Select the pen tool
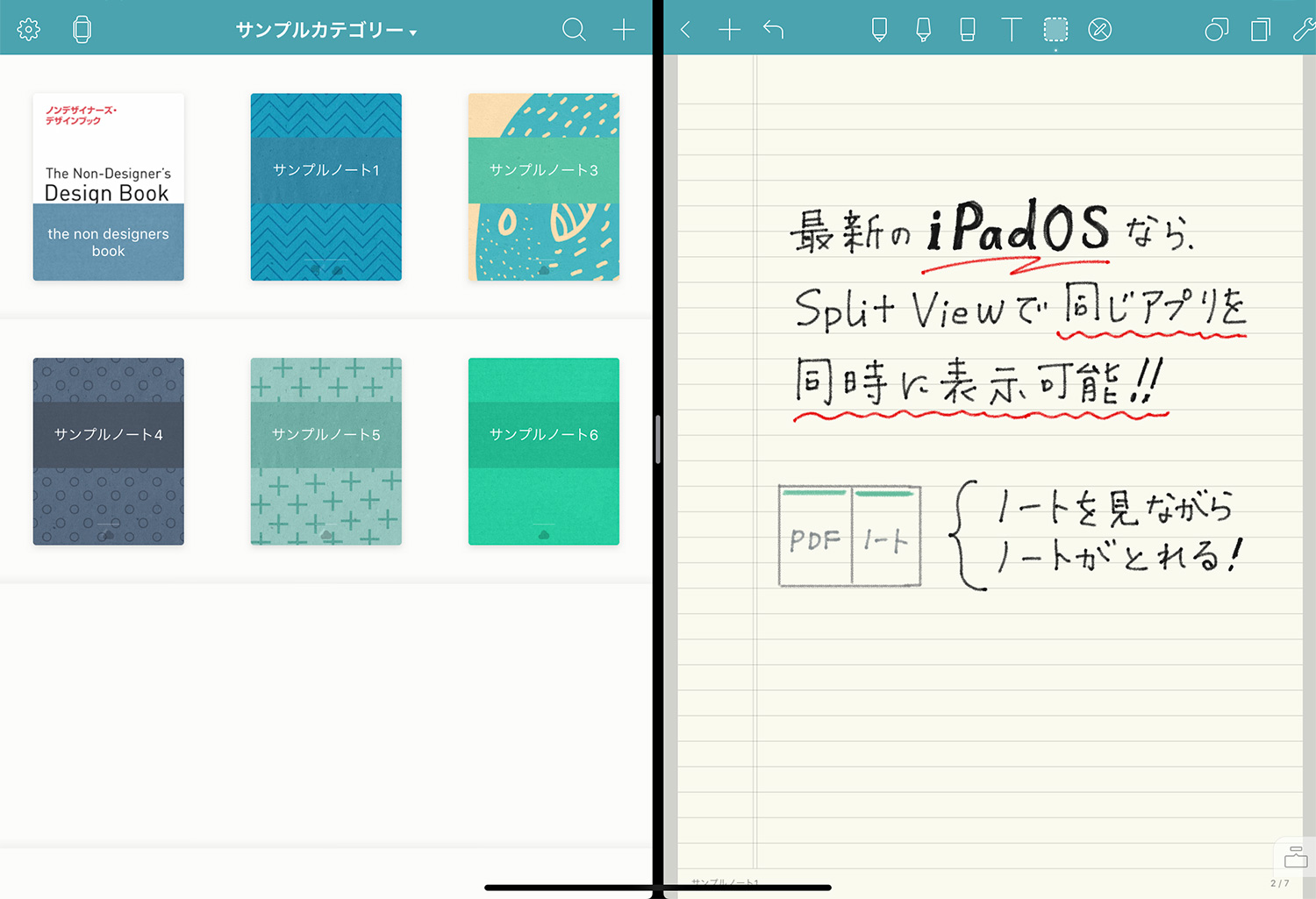1316x899 pixels. coord(879,30)
